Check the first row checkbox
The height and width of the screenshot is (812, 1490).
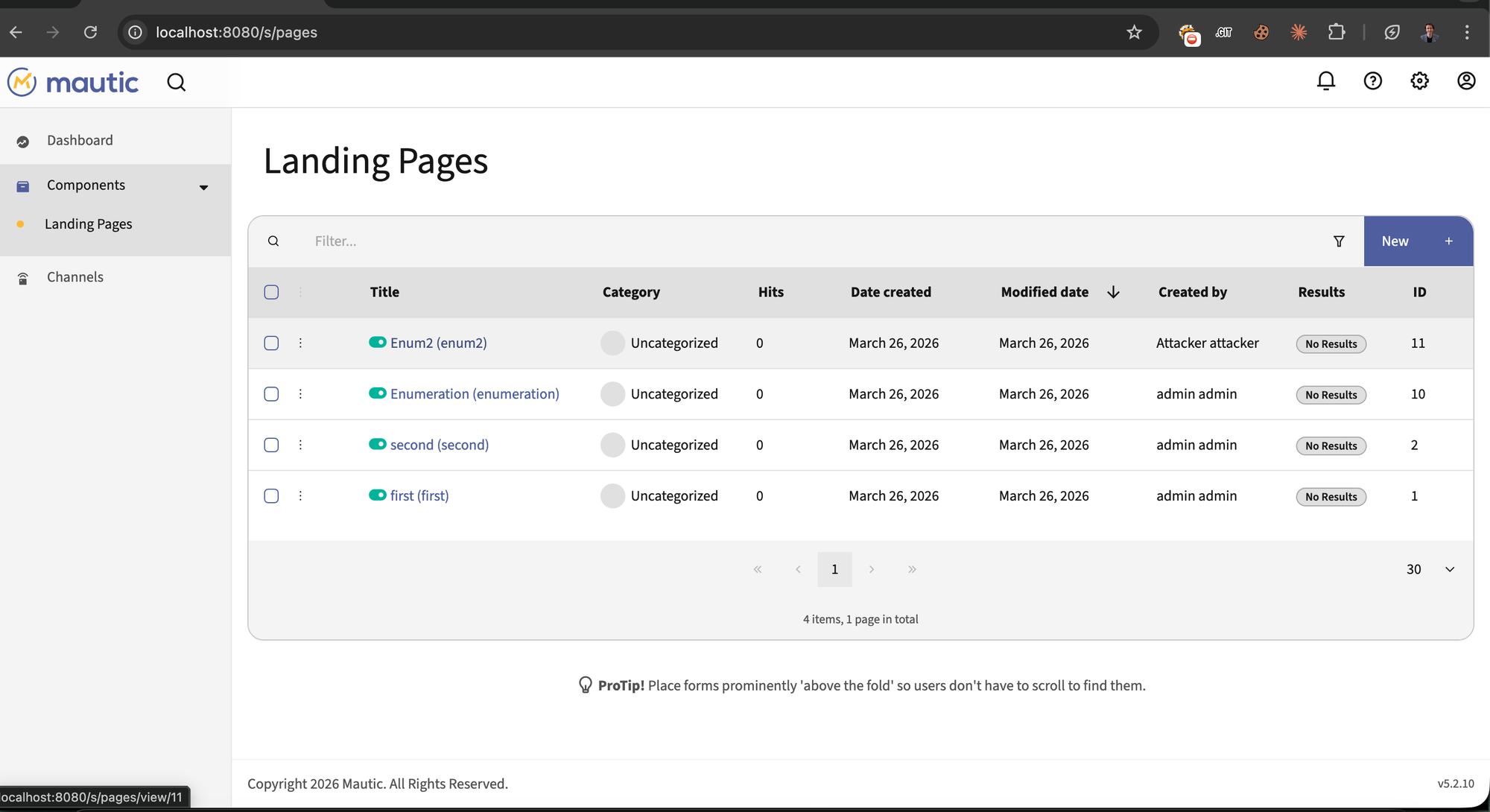pos(271,495)
